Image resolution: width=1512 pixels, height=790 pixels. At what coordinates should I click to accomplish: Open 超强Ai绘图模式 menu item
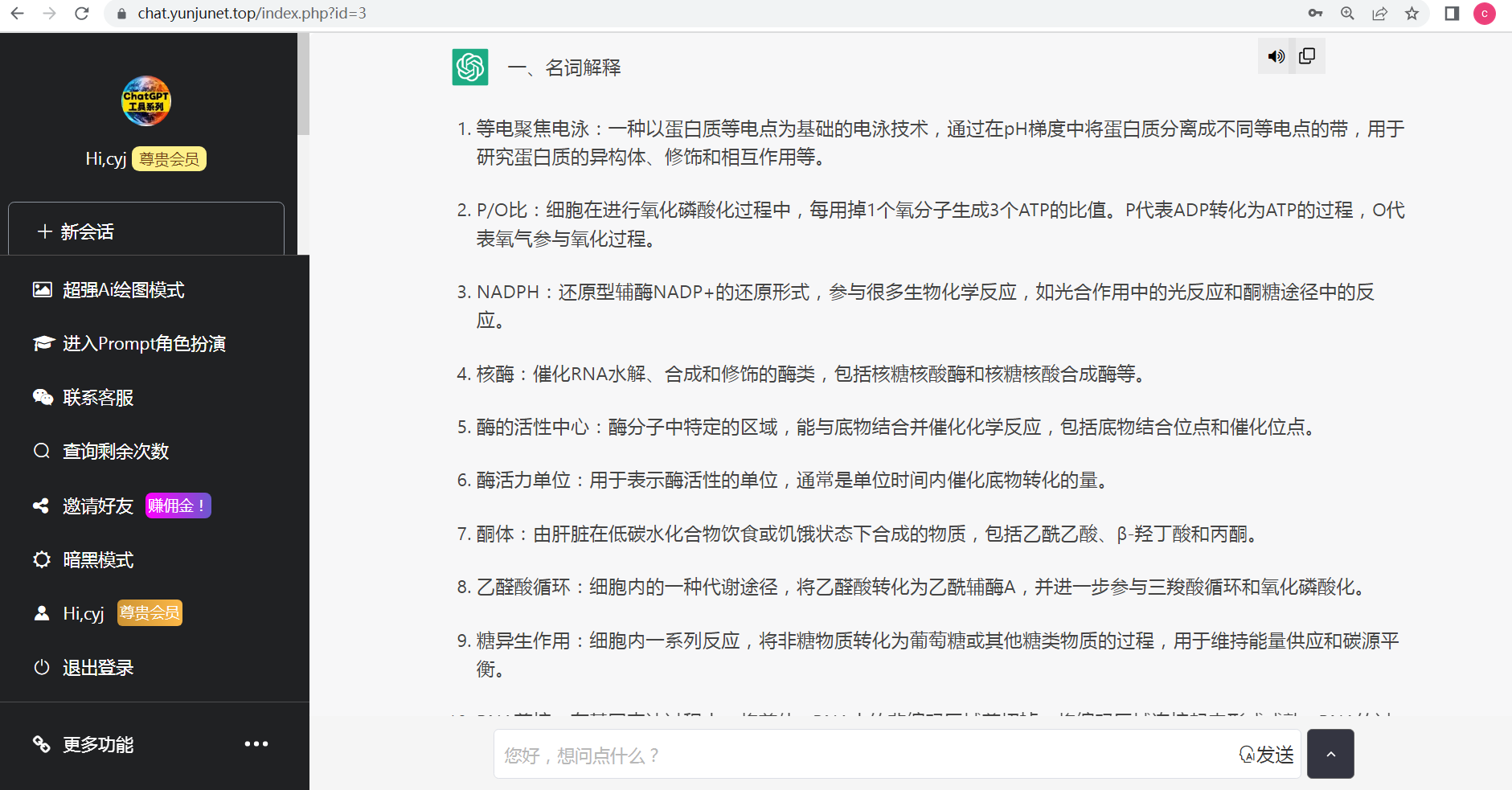pyautogui.click(x=109, y=290)
